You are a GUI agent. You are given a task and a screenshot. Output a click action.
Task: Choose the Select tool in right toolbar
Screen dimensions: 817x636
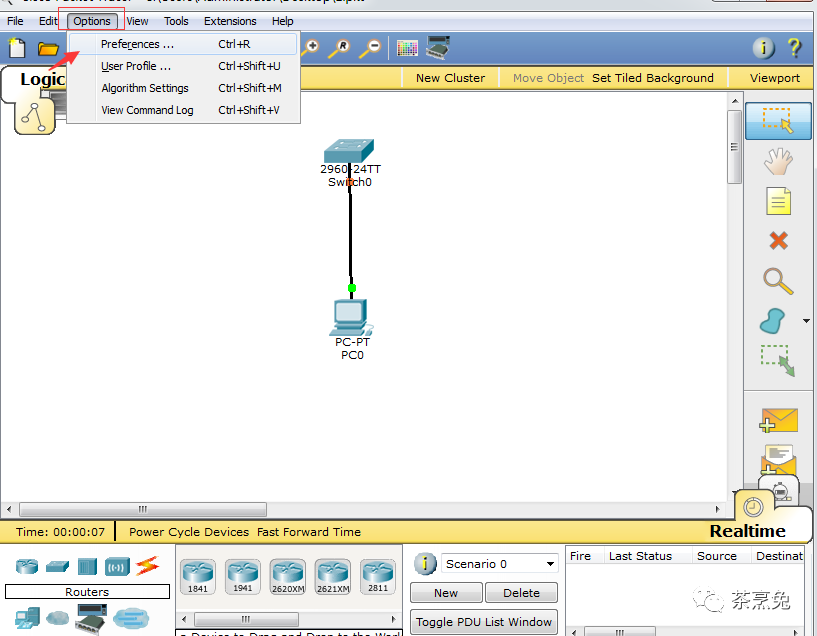point(778,121)
